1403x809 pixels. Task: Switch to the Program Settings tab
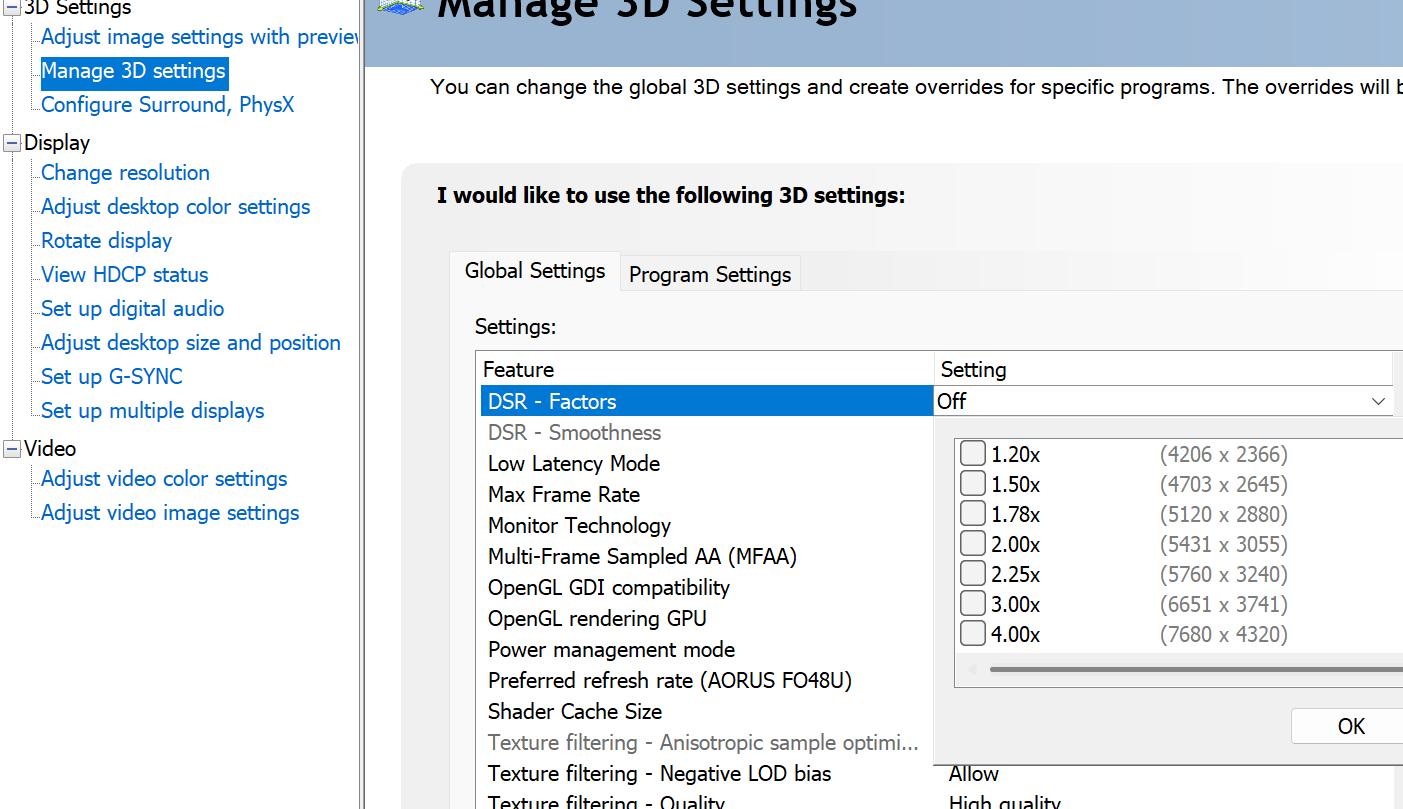click(710, 274)
